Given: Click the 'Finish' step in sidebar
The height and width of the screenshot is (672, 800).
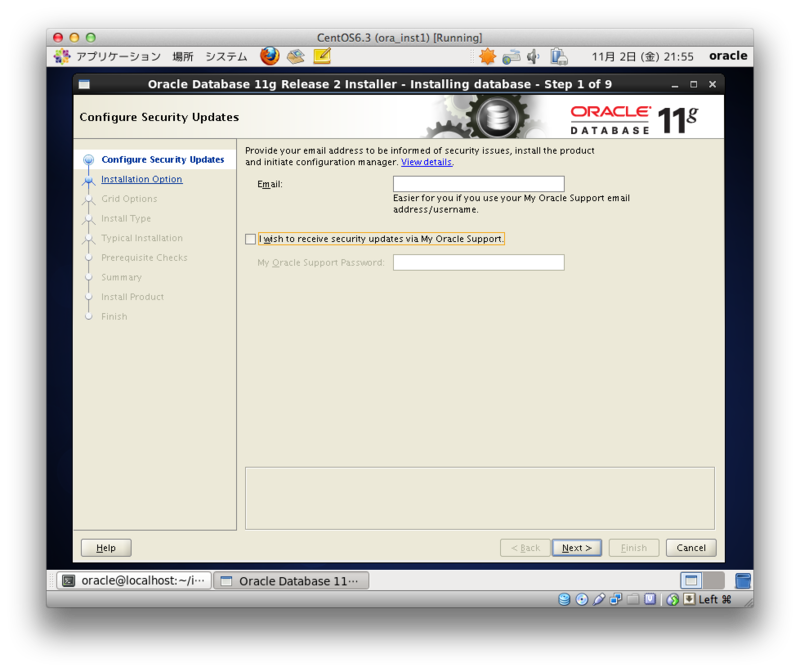Looking at the screenshot, I should click(x=114, y=316).
